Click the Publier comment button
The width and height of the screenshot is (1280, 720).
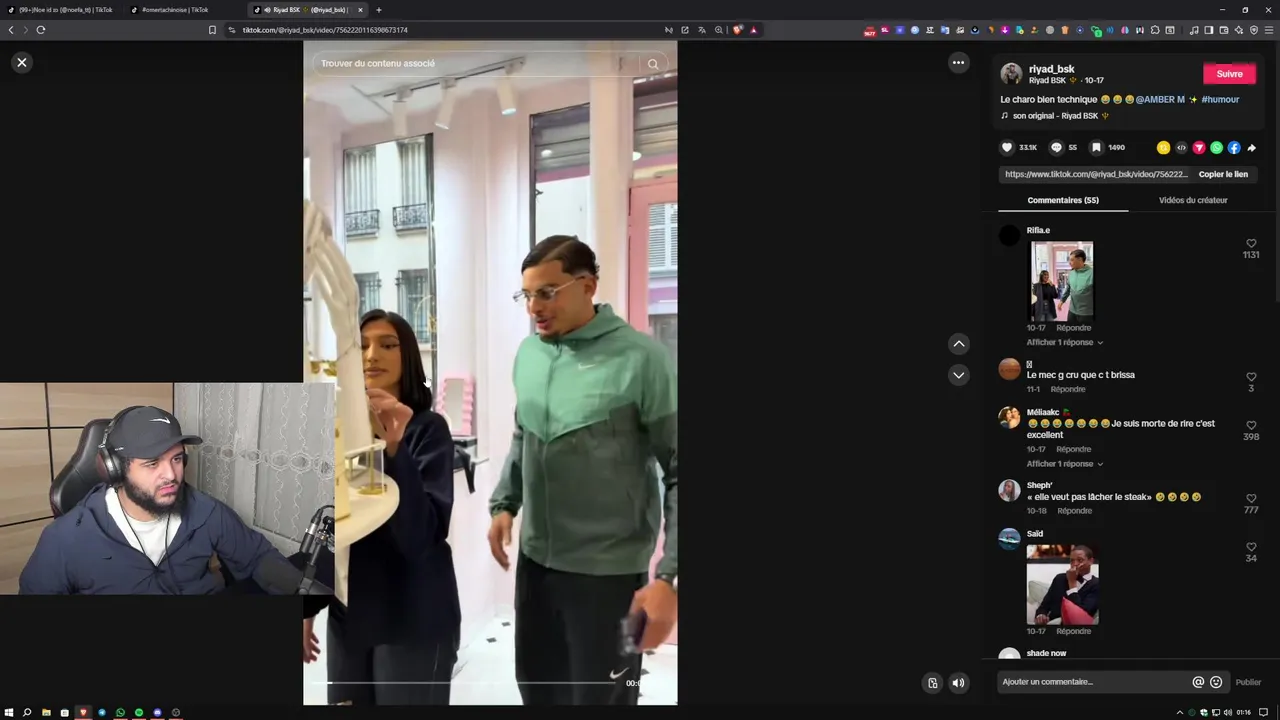click(1248, 682)
